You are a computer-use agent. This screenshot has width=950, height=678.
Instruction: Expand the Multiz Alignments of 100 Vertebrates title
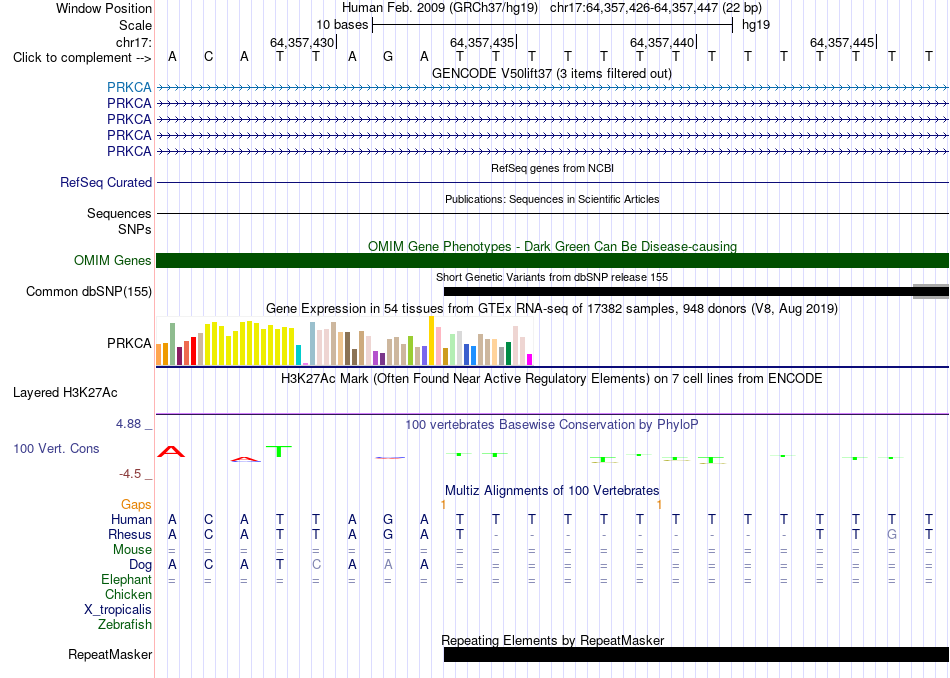pyautogui.click(x=552, y=490)
